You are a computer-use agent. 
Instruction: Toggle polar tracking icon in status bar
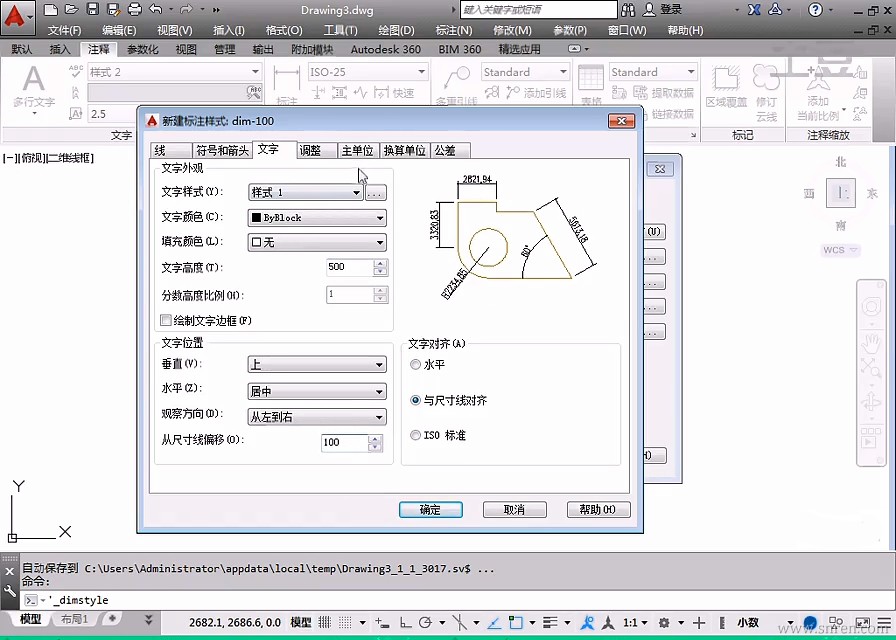(426, 622)
